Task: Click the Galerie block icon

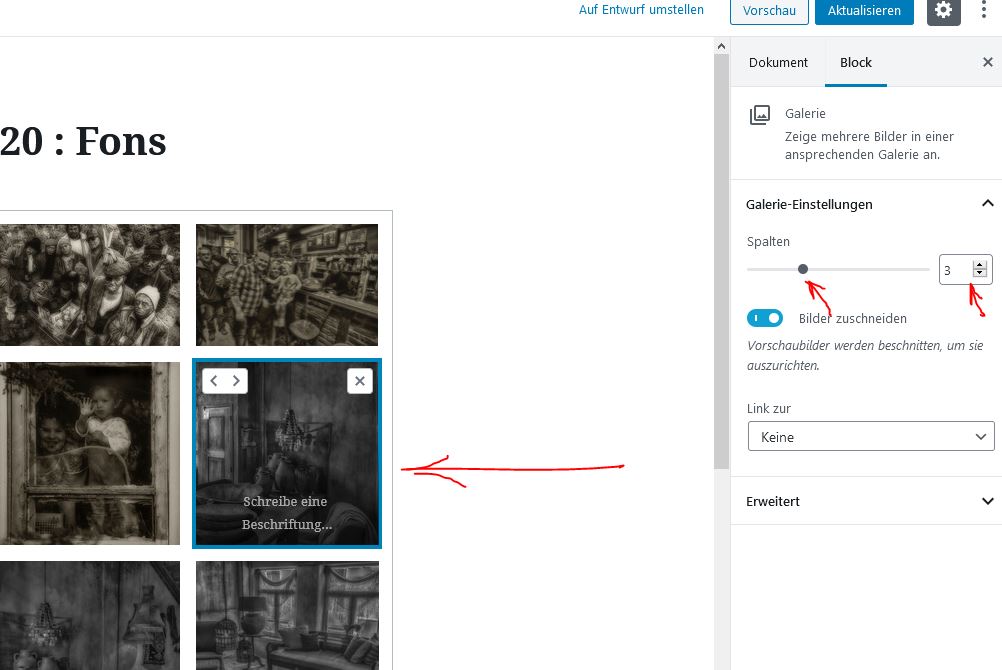Action: point(760,115)
